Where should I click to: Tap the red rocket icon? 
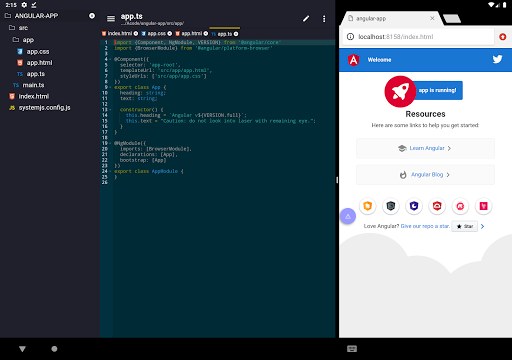400,91
